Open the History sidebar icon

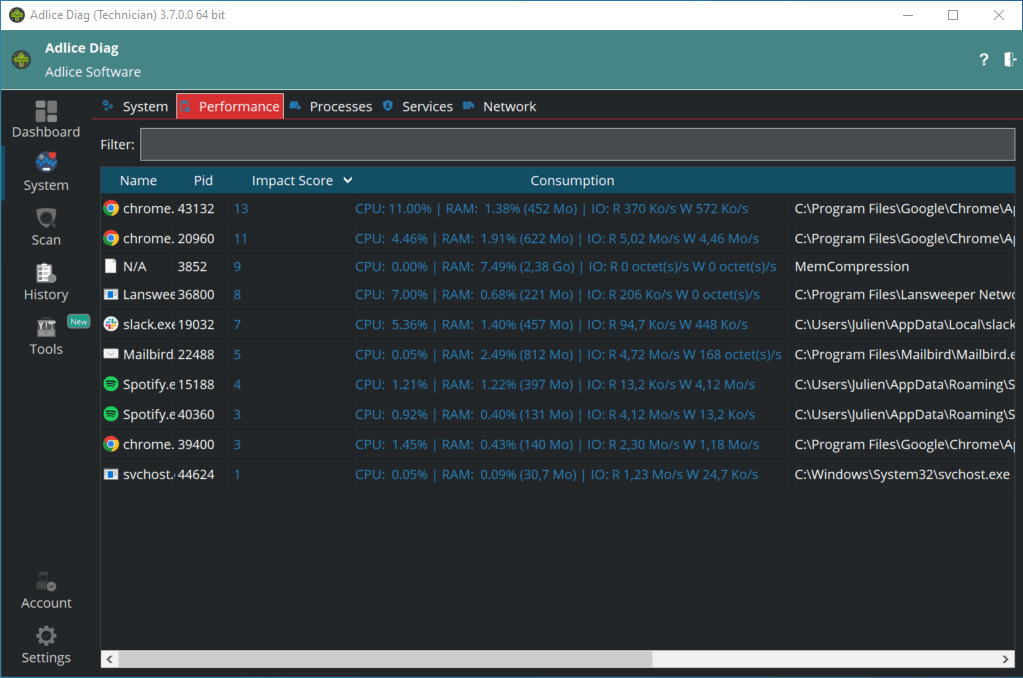point(46,273)
